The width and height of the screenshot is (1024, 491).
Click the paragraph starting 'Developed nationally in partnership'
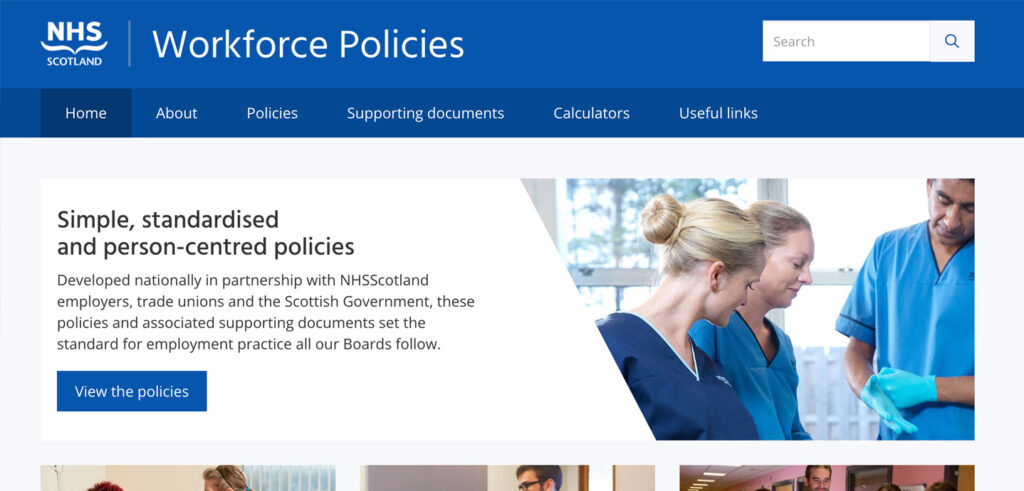[x=265, y=310]
